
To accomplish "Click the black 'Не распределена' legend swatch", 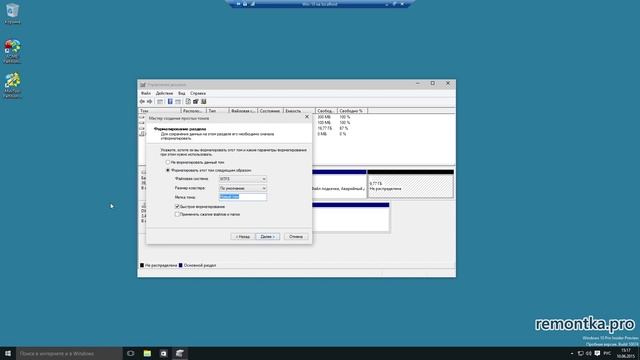I will click(x=142, y=265).
